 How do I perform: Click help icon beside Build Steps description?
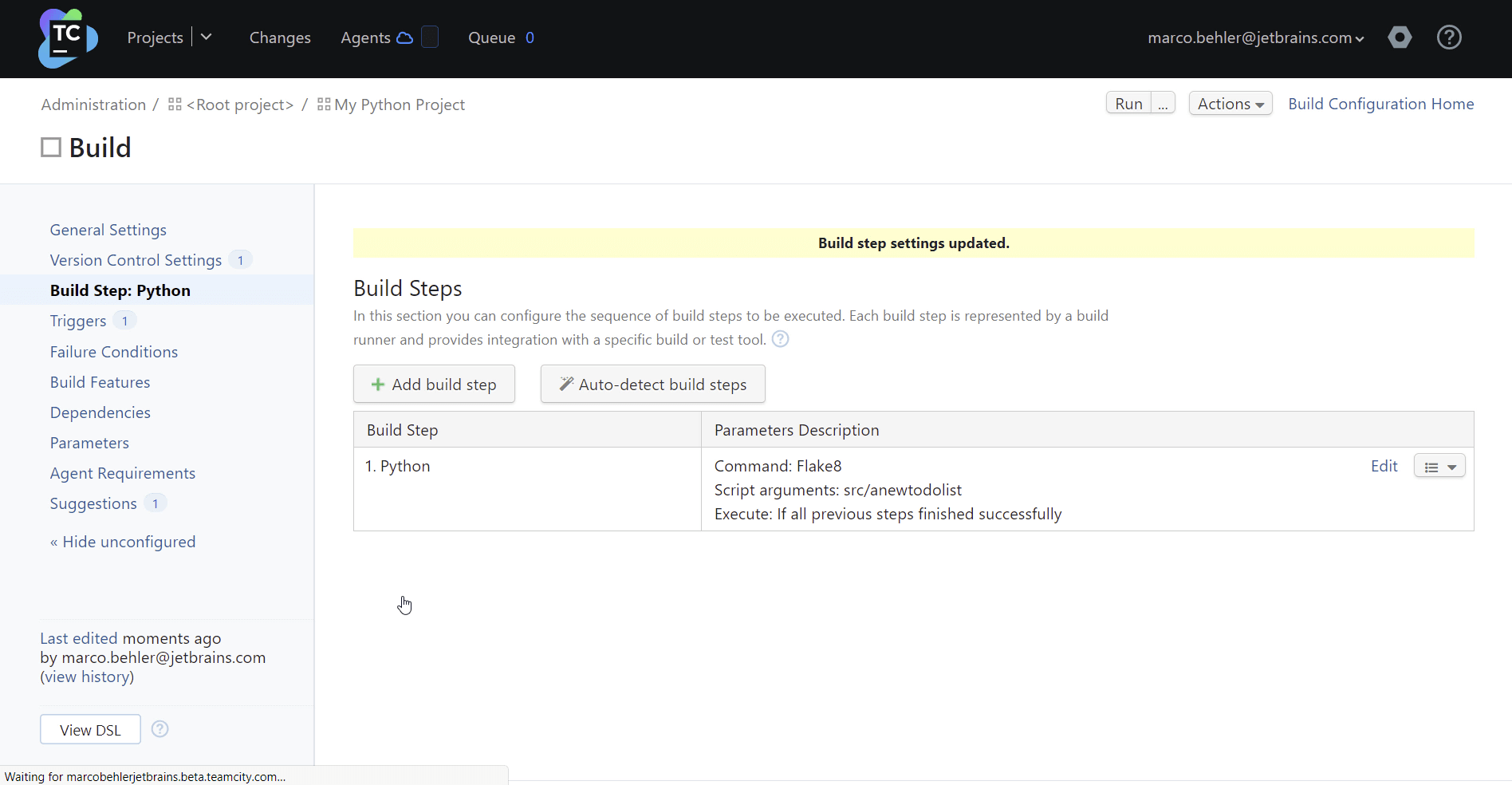pyautogui.click(x=780, y=339)
